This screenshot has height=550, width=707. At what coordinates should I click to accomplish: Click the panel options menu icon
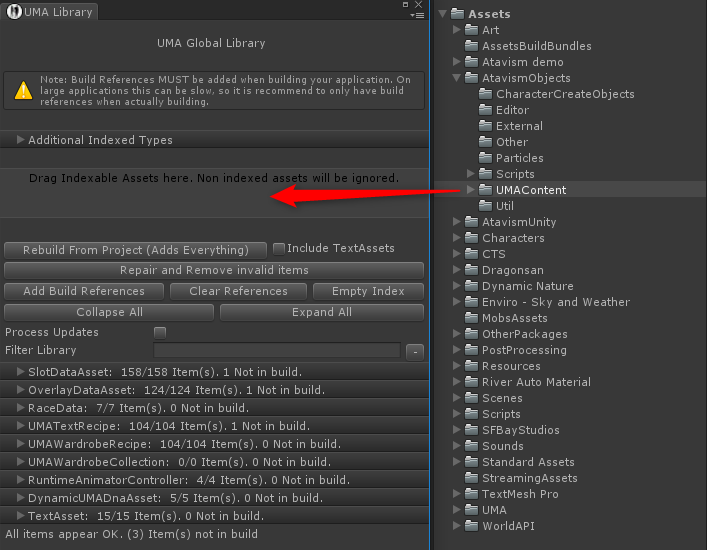(417, 13)
